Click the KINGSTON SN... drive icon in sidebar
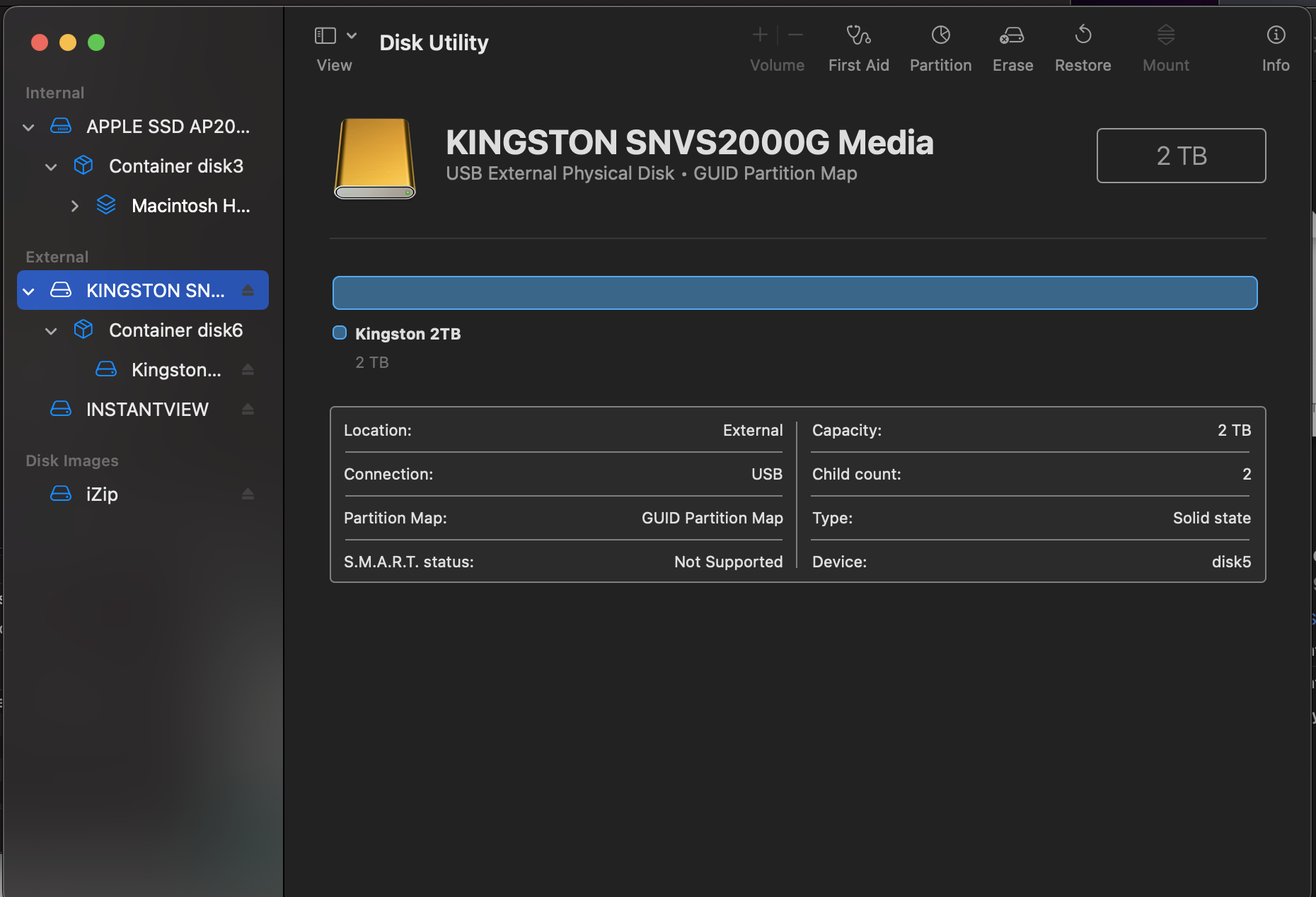This screenshot has width=1316, height=897. tap(61, 291)
